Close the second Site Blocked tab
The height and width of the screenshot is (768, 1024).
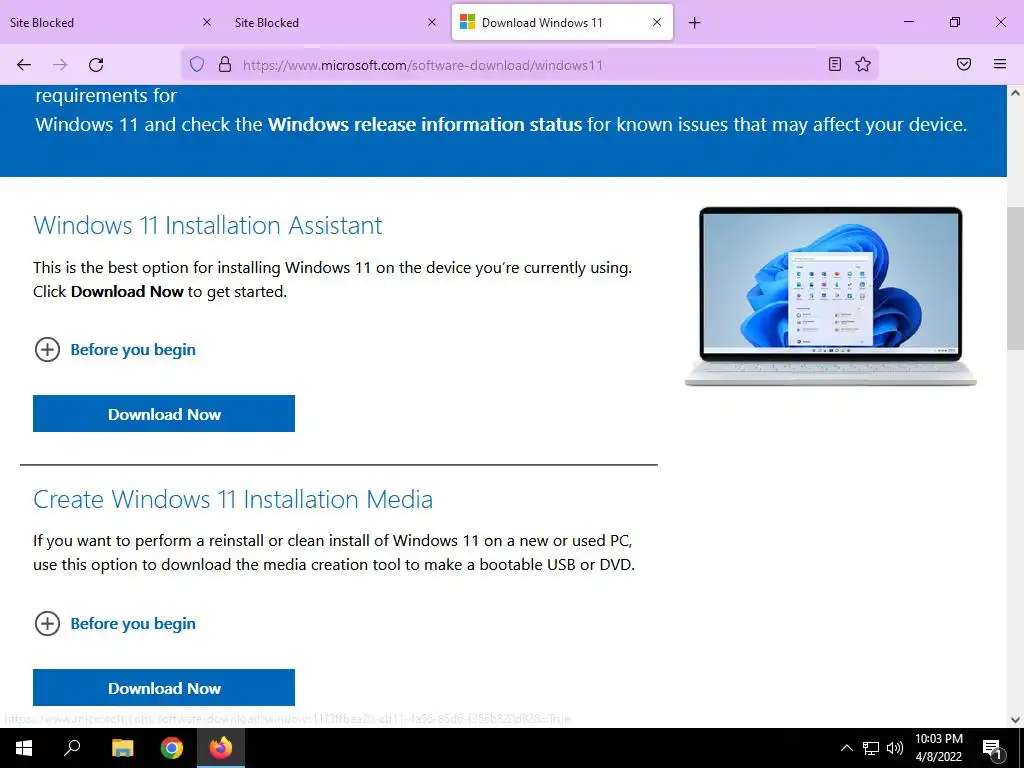click(432, 22)
